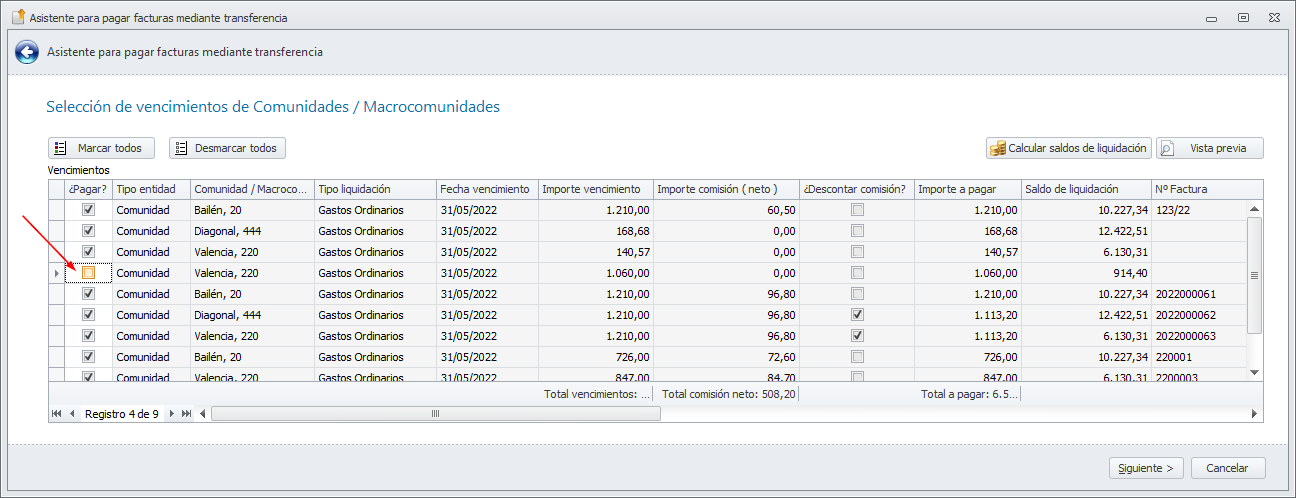Jump to last record in navigator
The height and width of the screenshot is (498, 1296).
186,413
